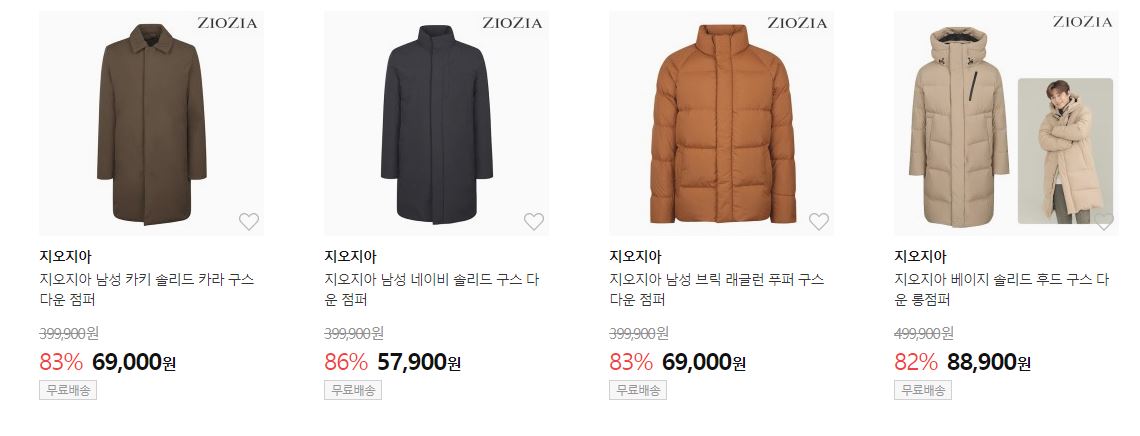Select the 57,900원 sale price
The image size is (1140, 436).
(419, 362)
